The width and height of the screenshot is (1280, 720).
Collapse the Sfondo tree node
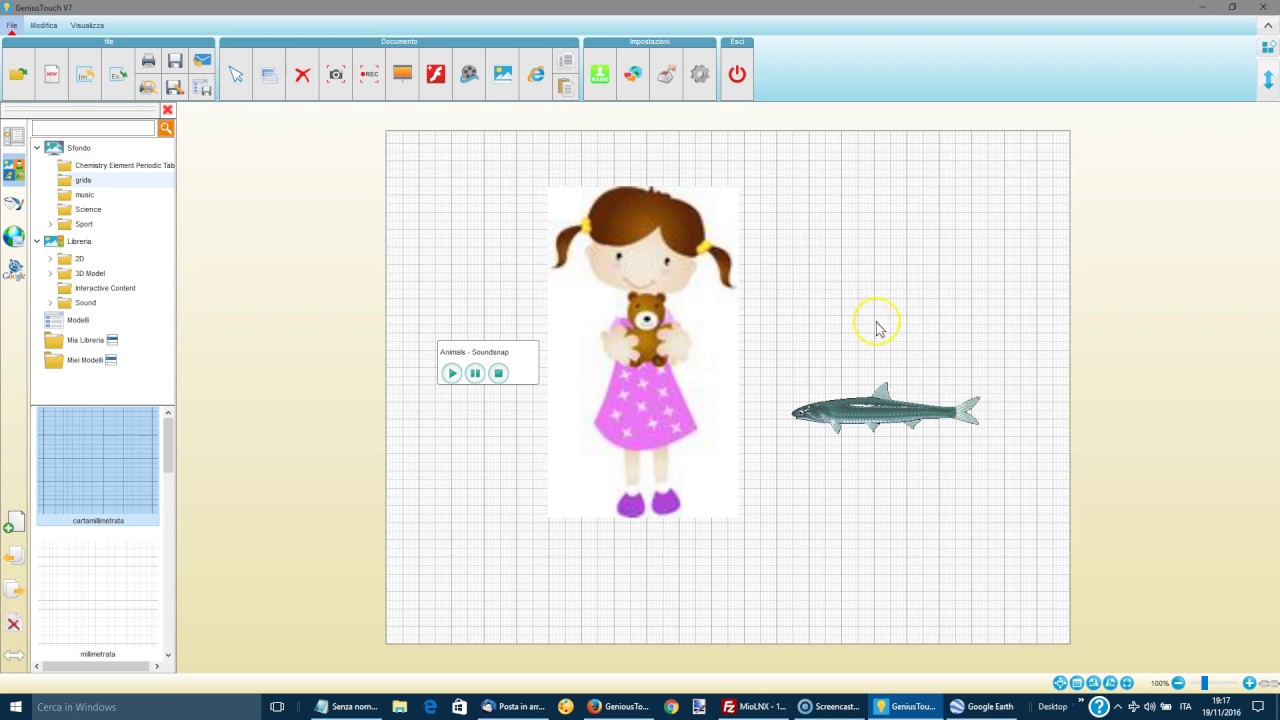[37, 148]
